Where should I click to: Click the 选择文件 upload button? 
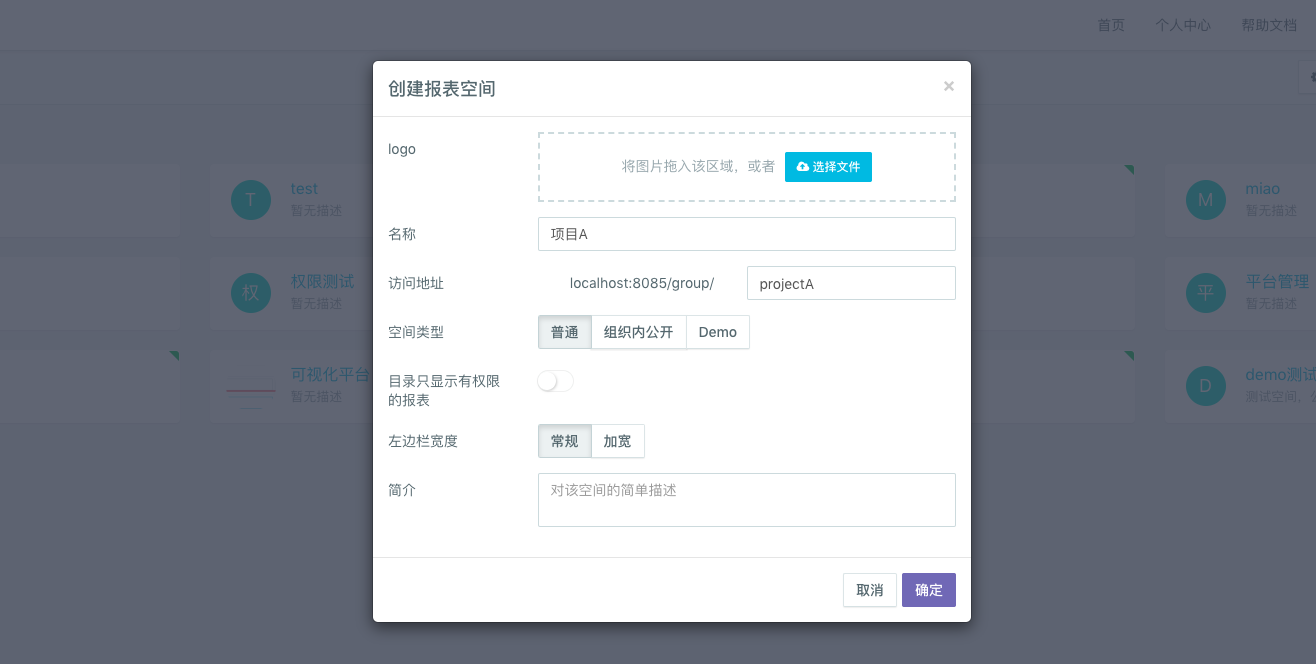pos(828,167)
